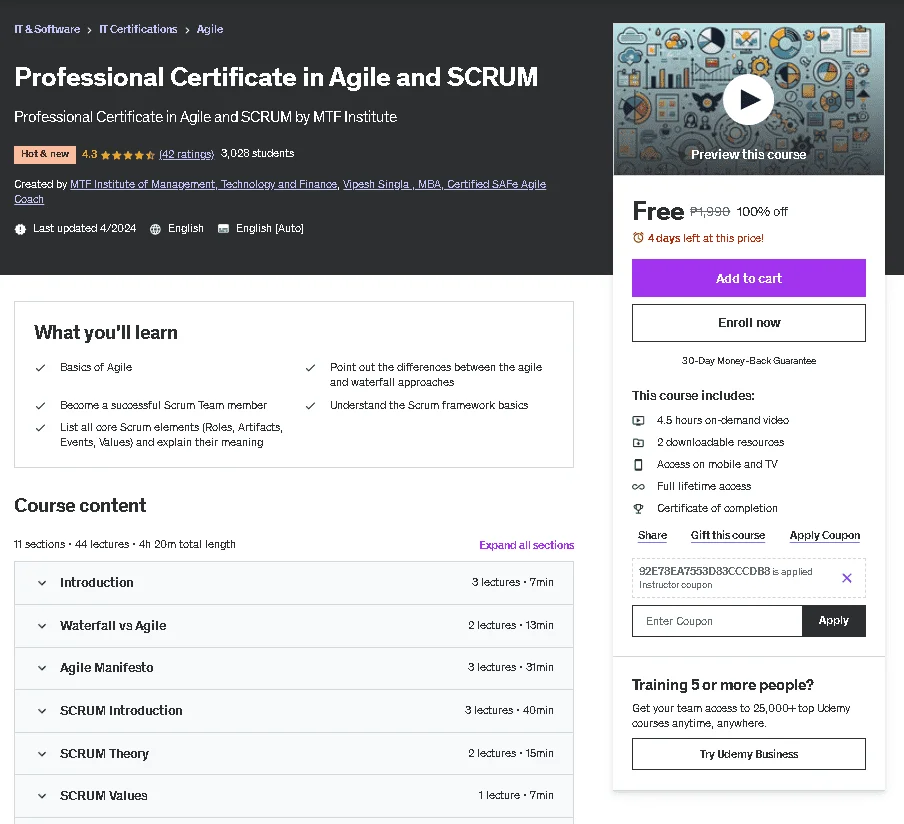Viewport: 904px width, 824px height.
Task: Click the star rating icons
Action: coord(127,155)
